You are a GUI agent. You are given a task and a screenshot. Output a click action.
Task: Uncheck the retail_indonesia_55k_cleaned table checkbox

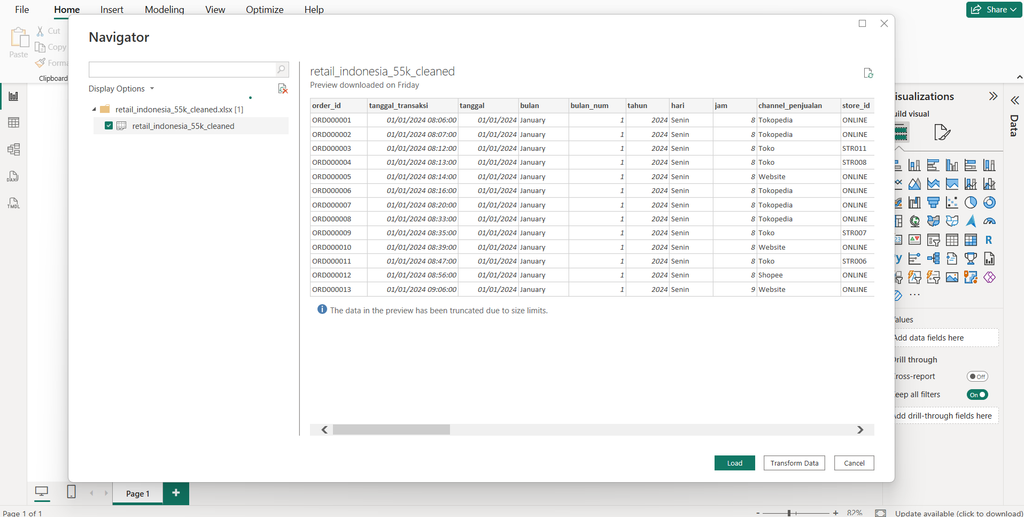pos(109,126)
